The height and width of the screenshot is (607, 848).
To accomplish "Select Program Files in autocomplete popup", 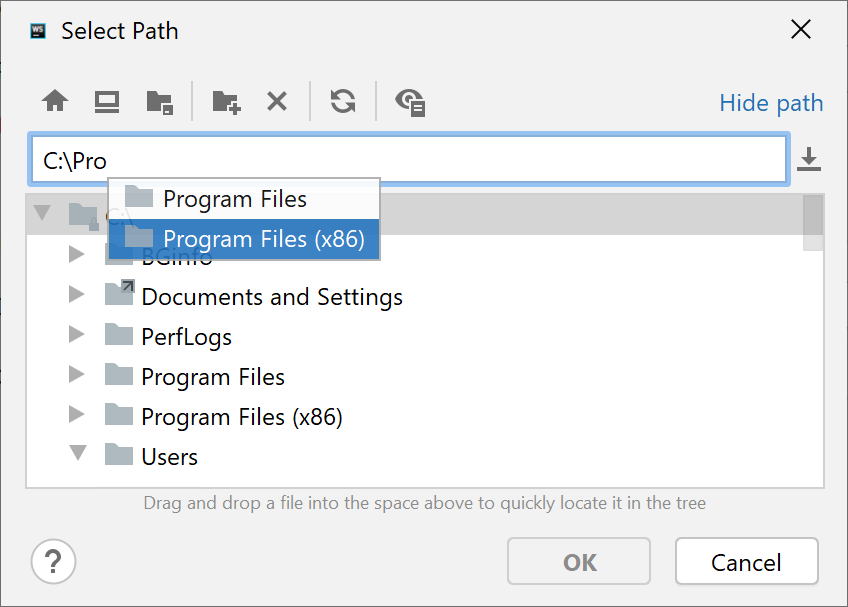I will click(235, 199).
